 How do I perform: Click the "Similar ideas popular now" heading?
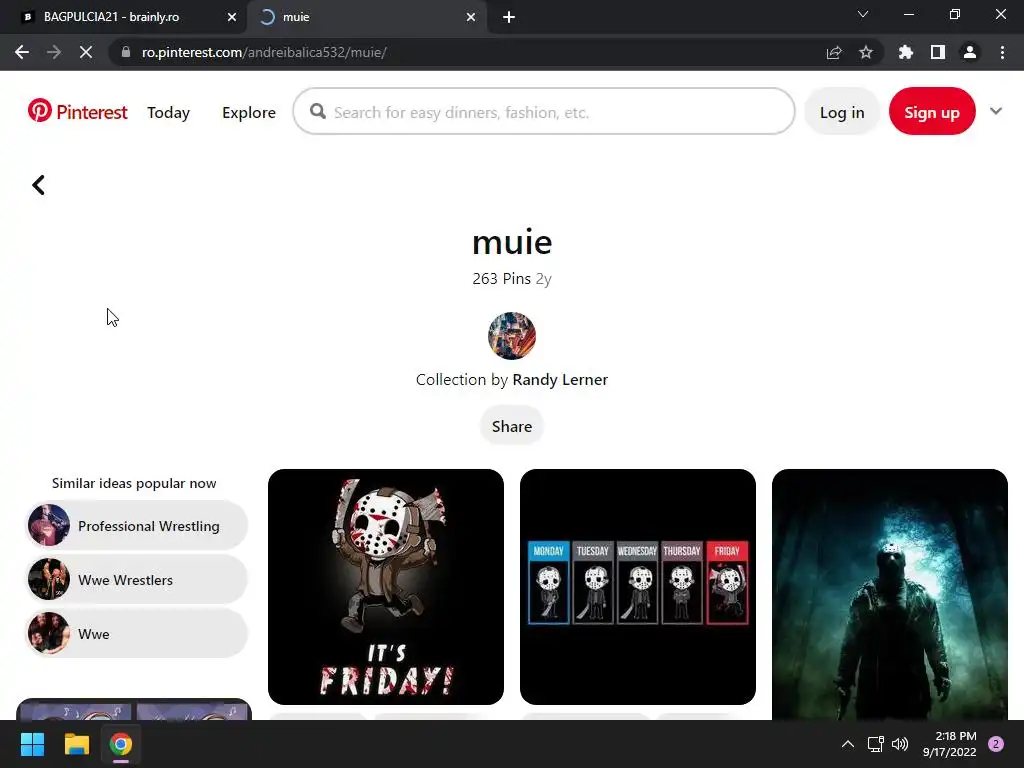[134, 483]
